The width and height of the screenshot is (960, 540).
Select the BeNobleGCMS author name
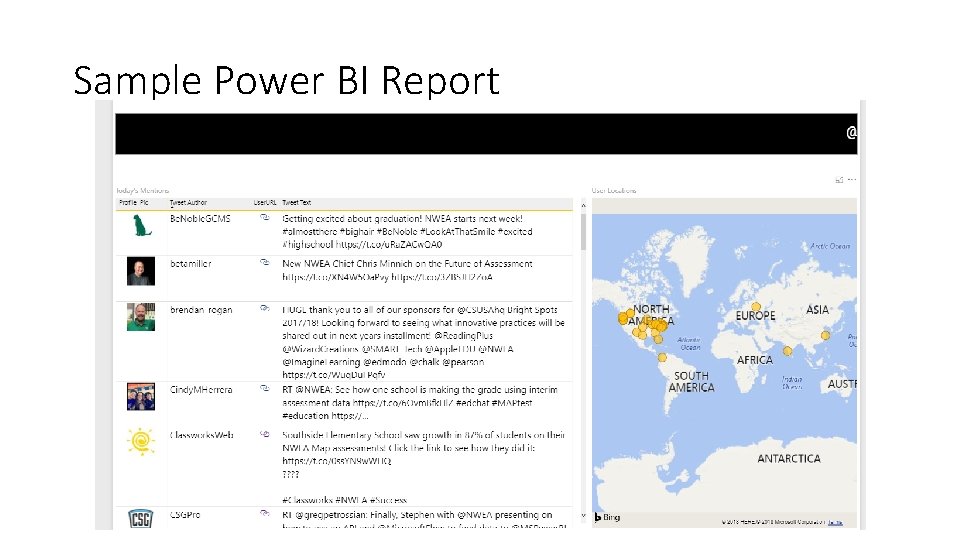pyautogui.click(x=200, y=219)
